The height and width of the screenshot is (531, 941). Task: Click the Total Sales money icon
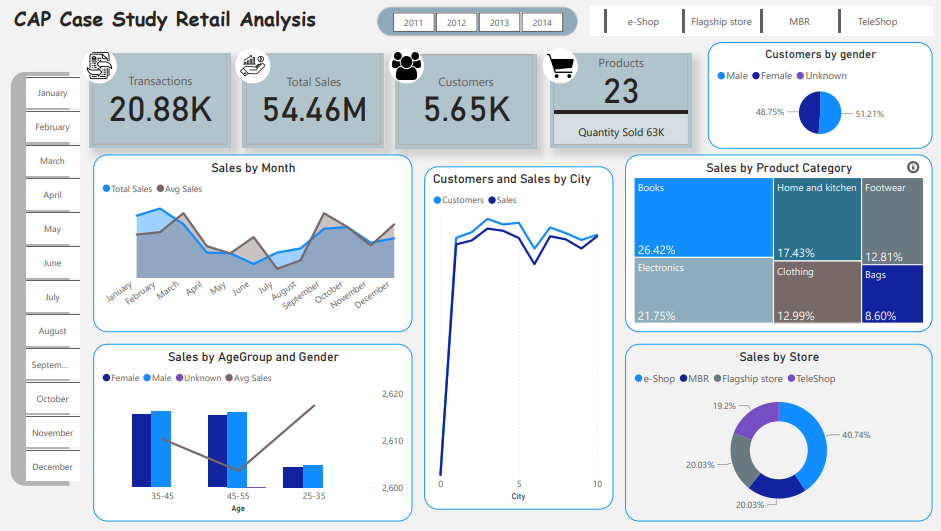(252, 65)
